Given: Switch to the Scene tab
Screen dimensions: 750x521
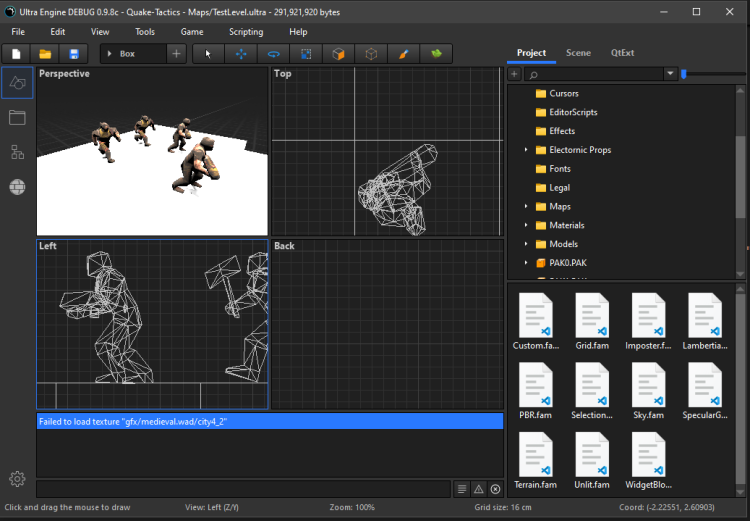Looking at the screenshot, I should tap(578, 53).
